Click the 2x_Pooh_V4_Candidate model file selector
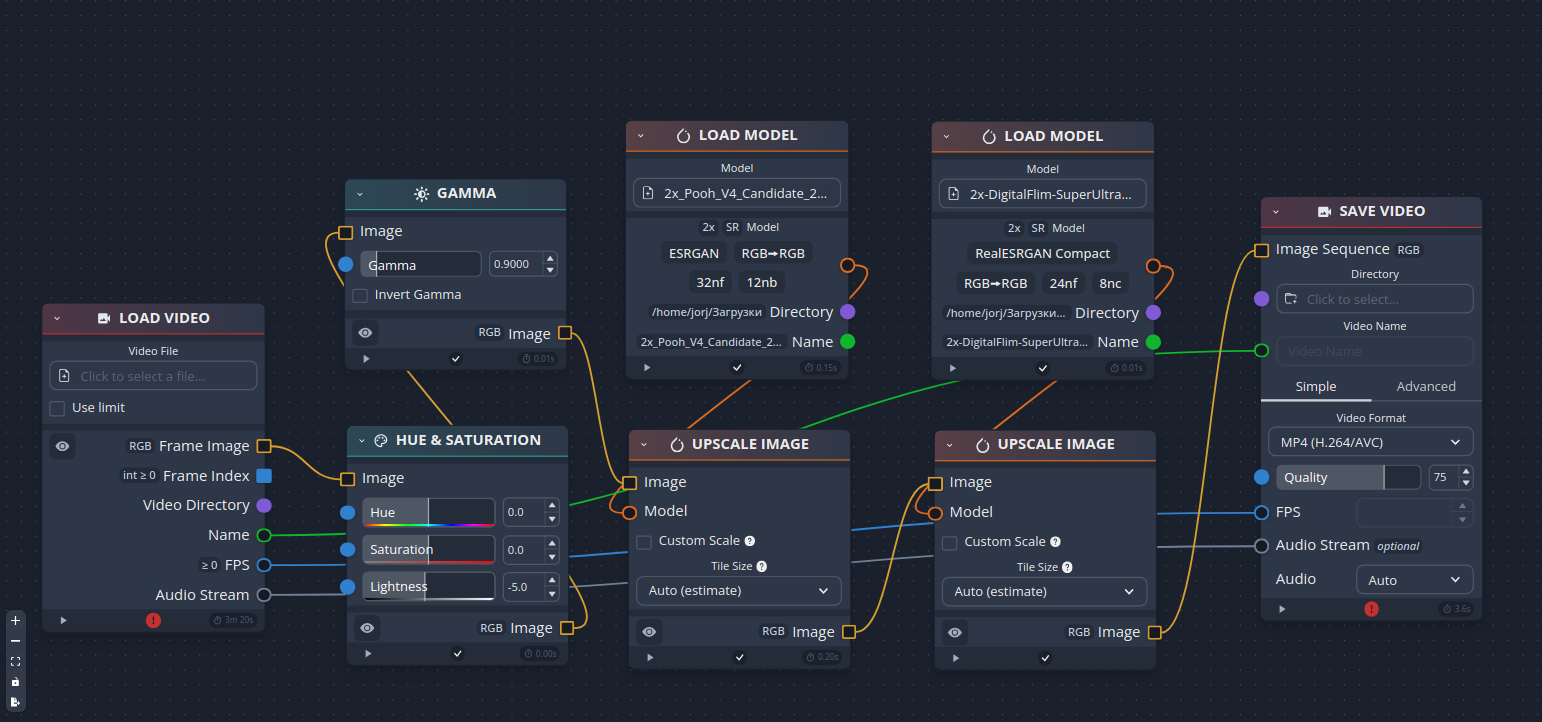1542x722 pixels. [737, 193]
